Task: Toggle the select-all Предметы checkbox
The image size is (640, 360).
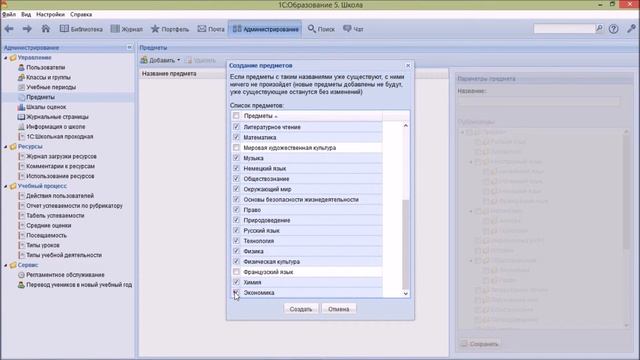Action: (236, 116)
